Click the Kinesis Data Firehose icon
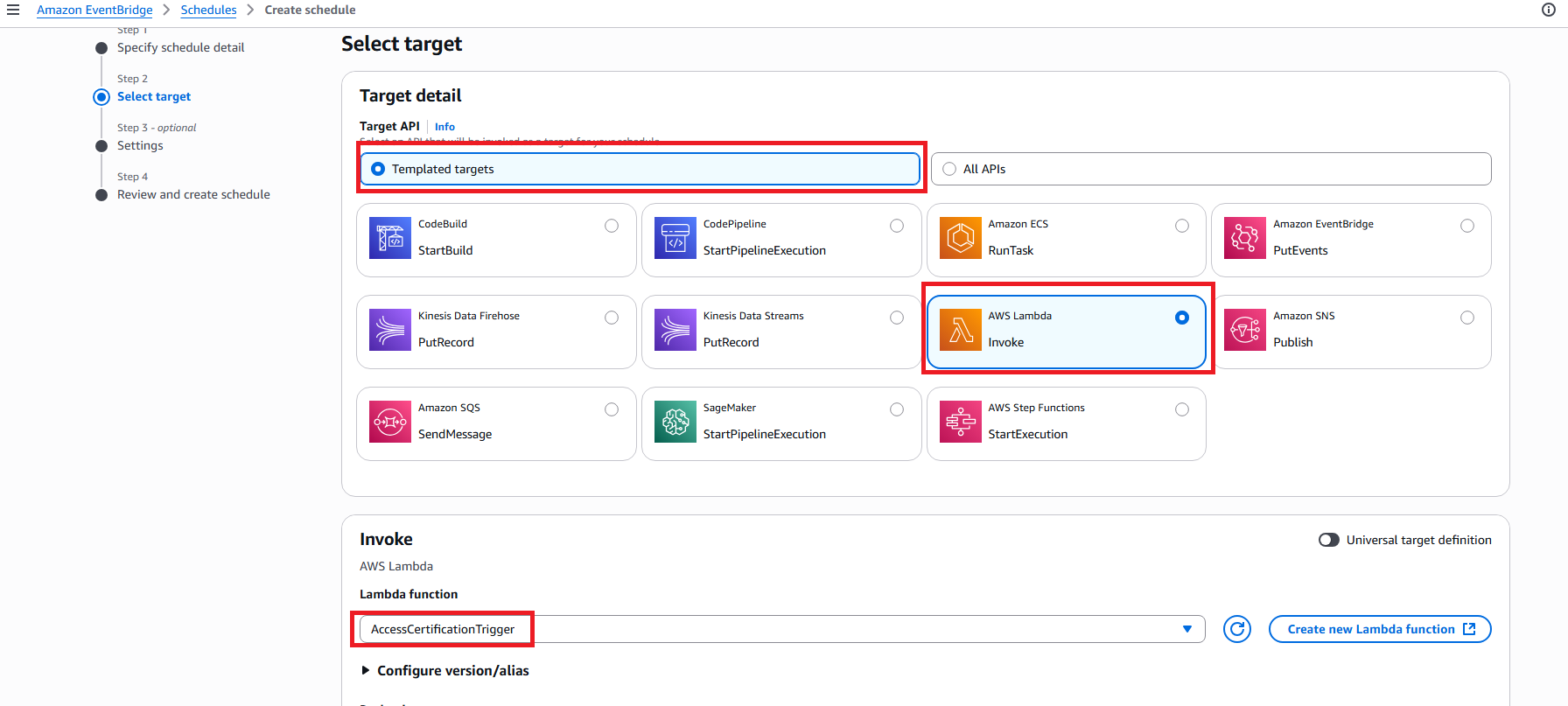1568x706 pixels. (x=390, y=330)
